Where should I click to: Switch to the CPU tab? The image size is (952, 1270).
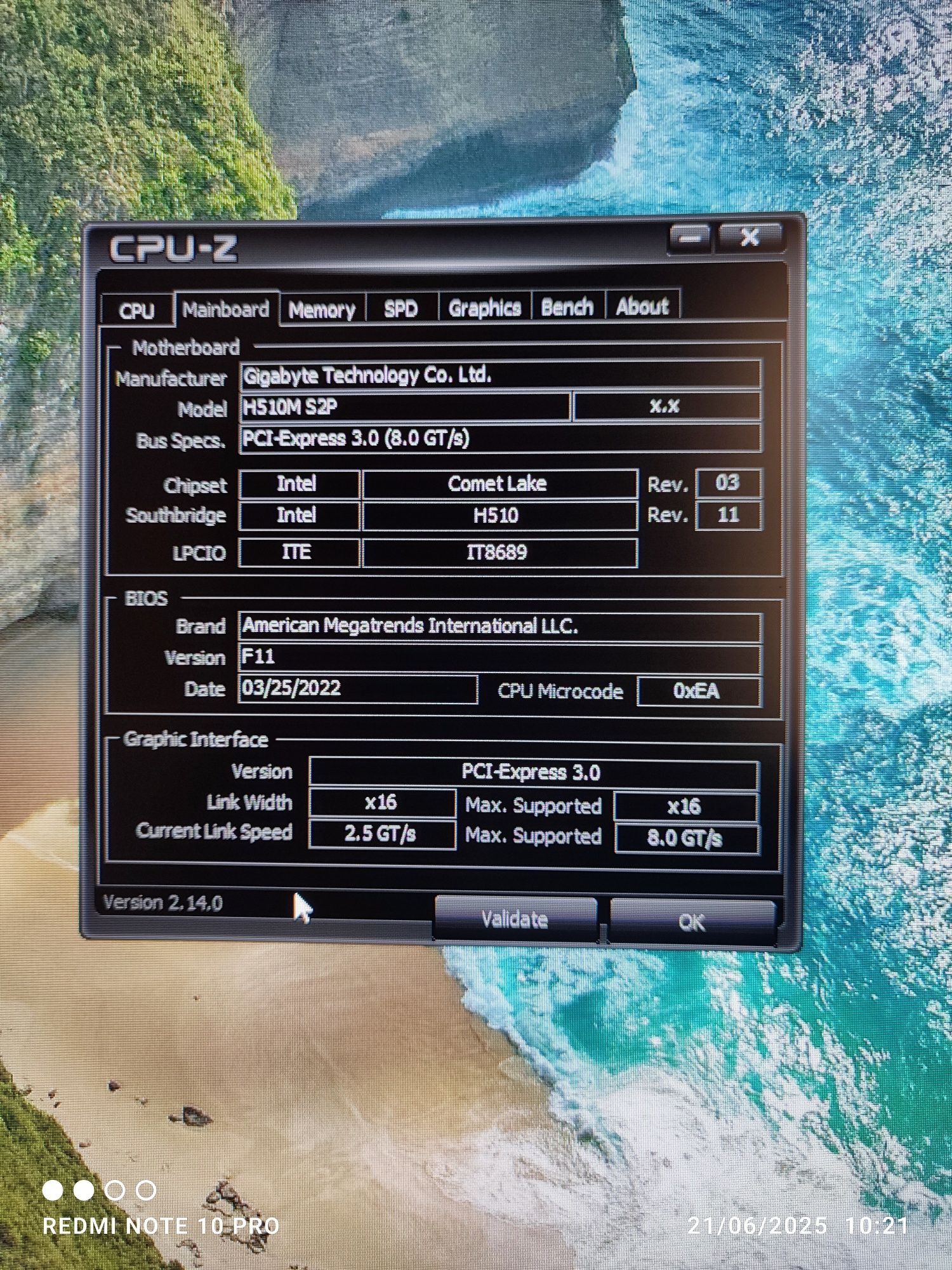click(x=136, y=311)
